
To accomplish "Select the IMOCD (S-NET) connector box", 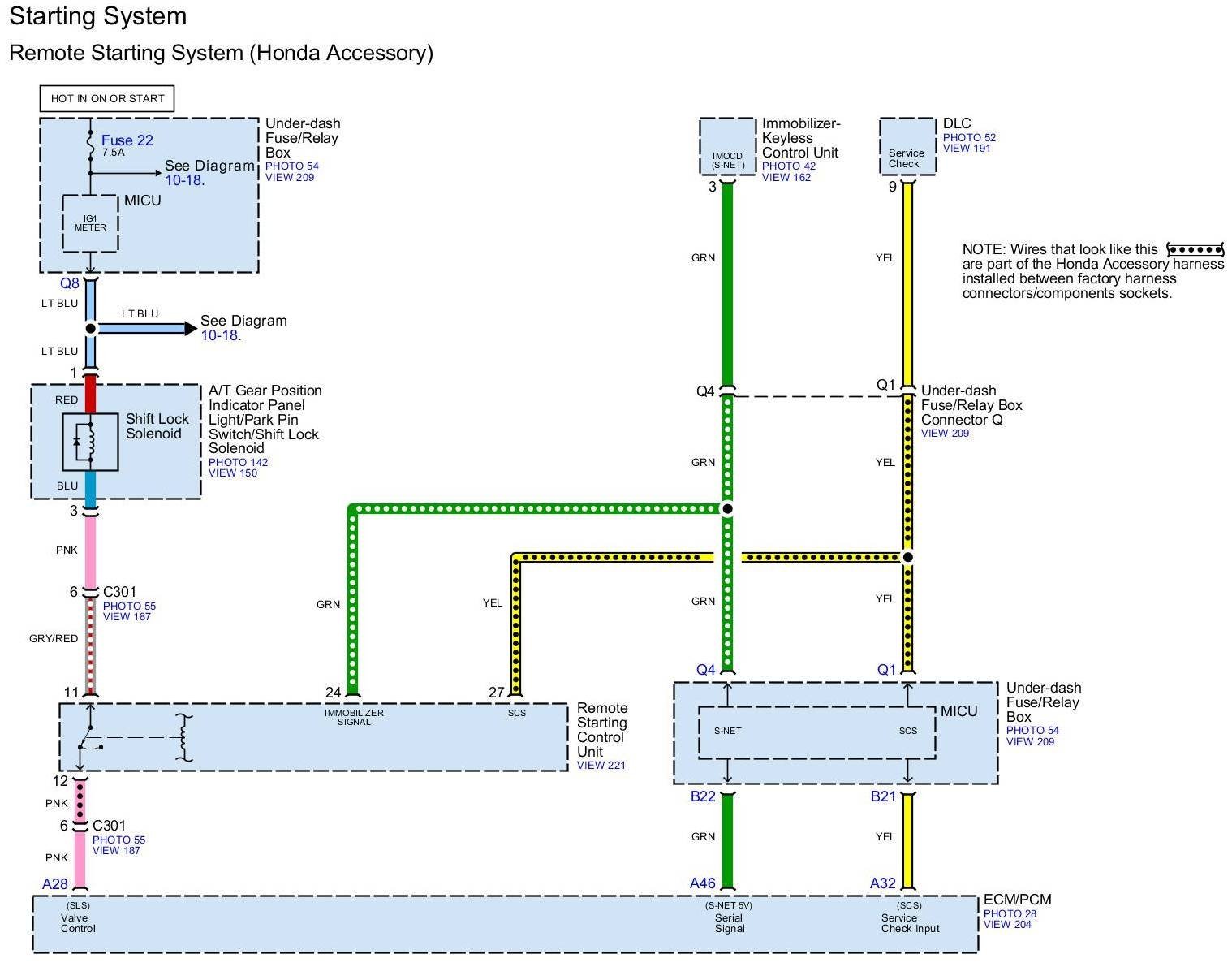I will pos(727,147).
